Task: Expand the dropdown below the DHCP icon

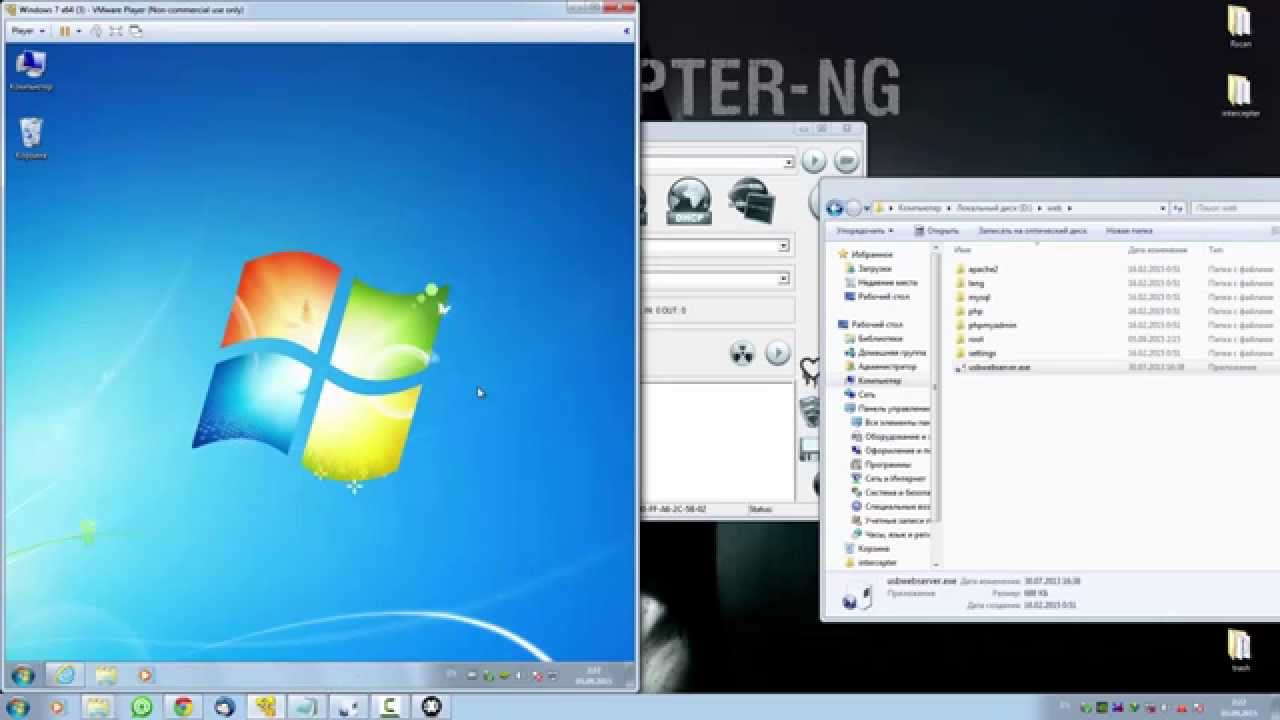Action: click(x=783, y=246)
